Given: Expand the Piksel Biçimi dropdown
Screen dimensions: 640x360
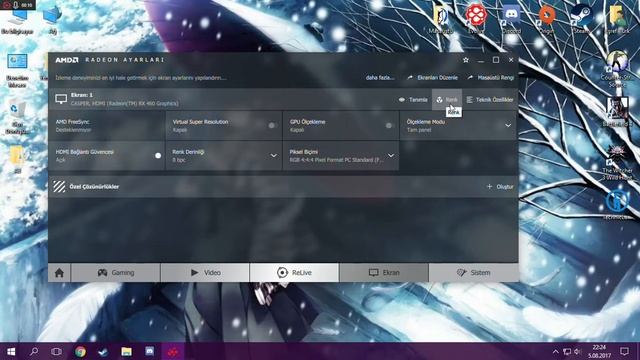Looking at the screenshot, I should coord(391,156).
